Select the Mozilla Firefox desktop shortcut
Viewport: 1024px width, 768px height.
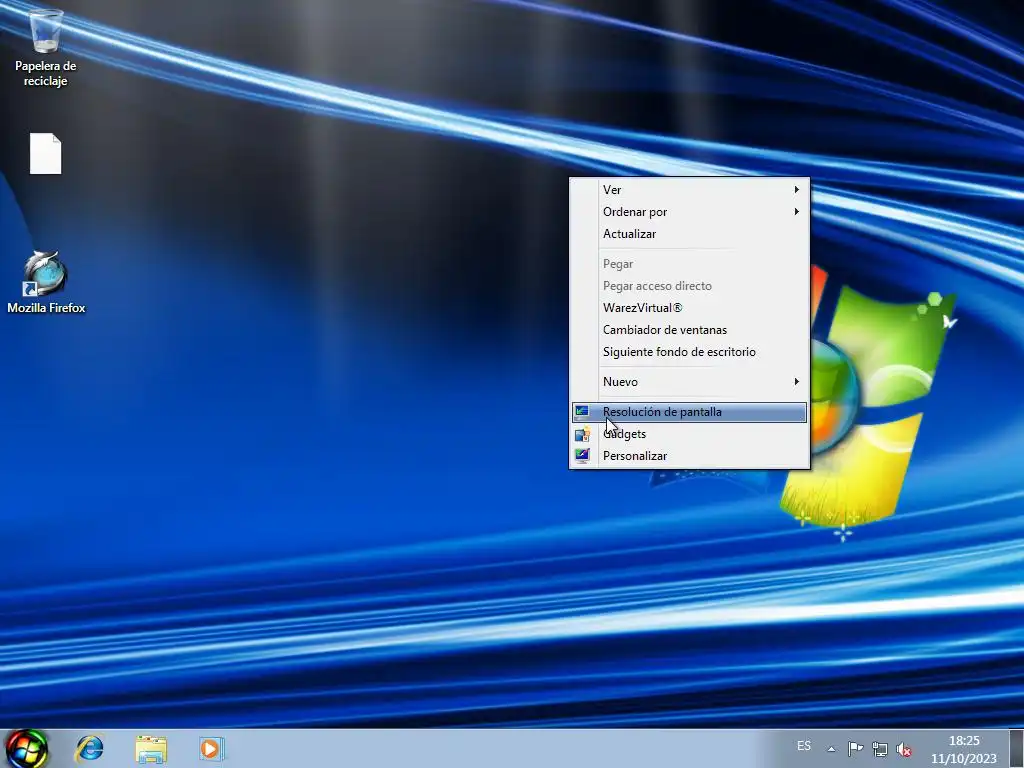(x=46, y=282)
